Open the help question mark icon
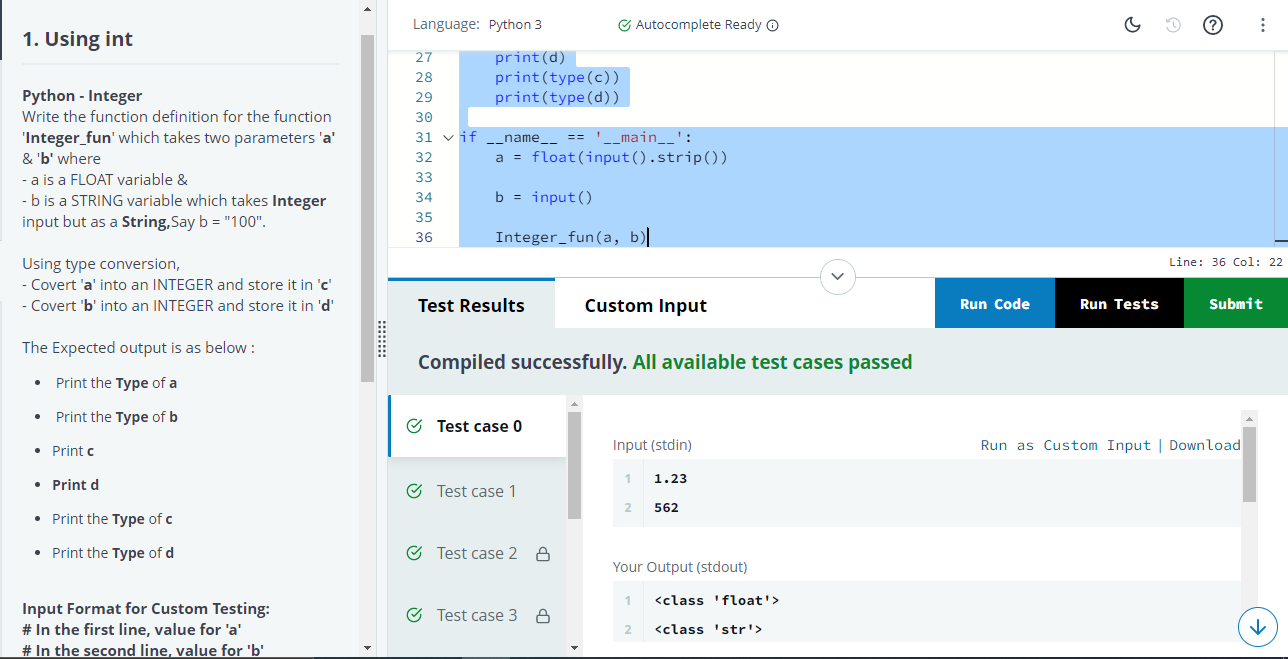This screenshot has height=659, width=1288. click(x=1212, y=25)
